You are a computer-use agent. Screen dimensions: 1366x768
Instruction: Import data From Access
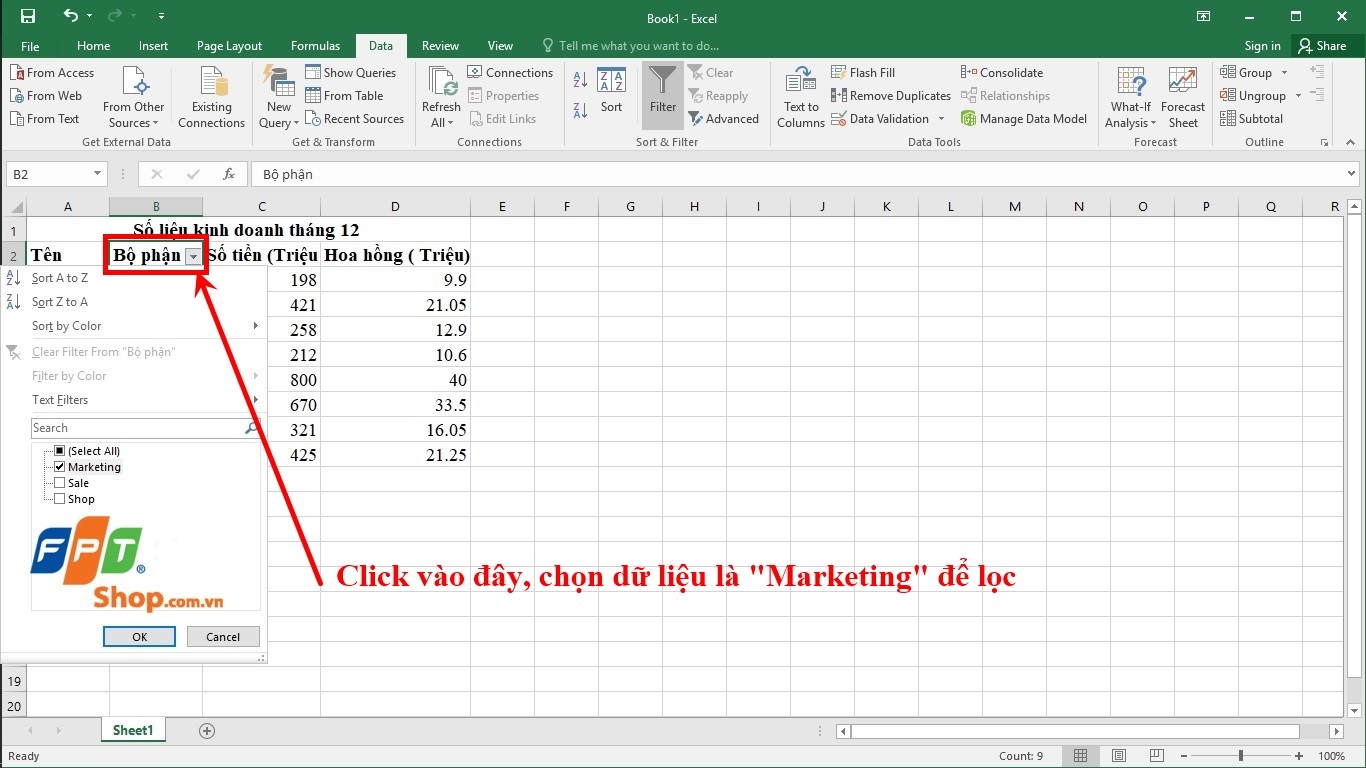pos(52,73)
